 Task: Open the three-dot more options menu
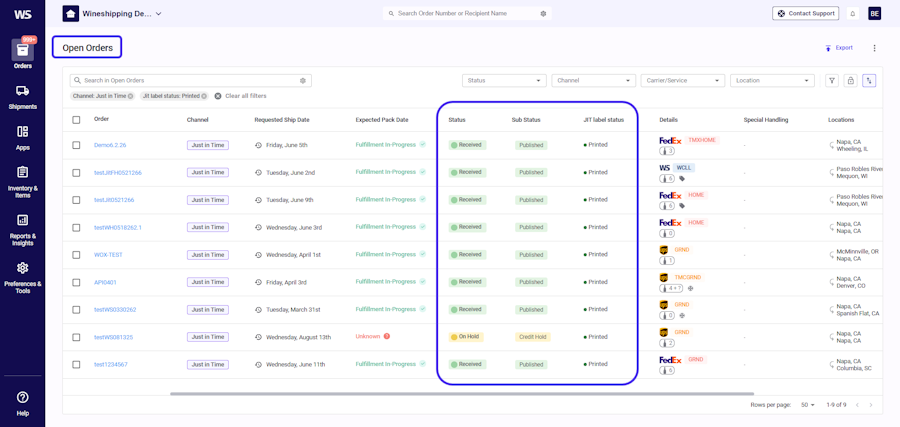click(874, 48)
